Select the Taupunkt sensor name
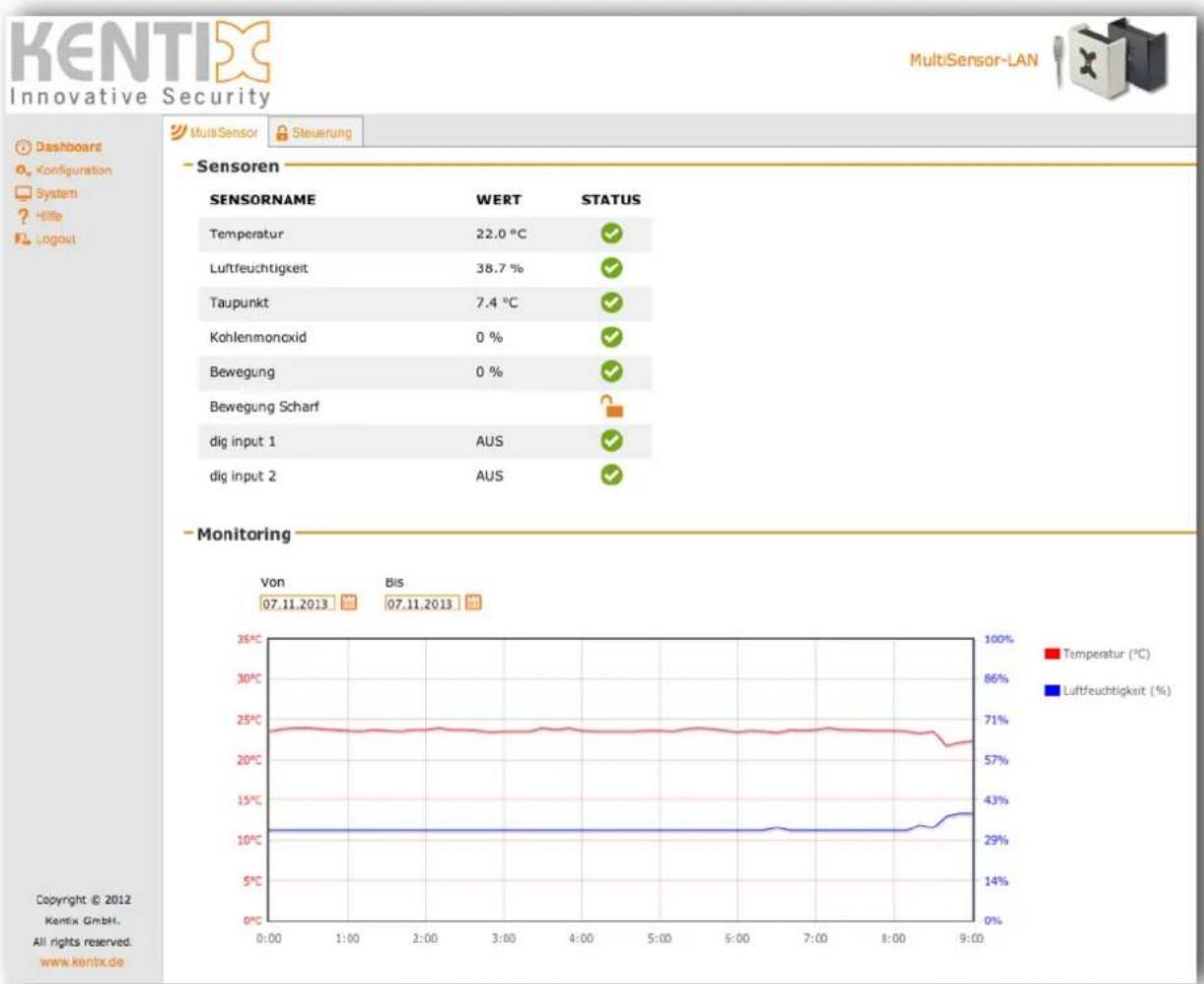 237,303
